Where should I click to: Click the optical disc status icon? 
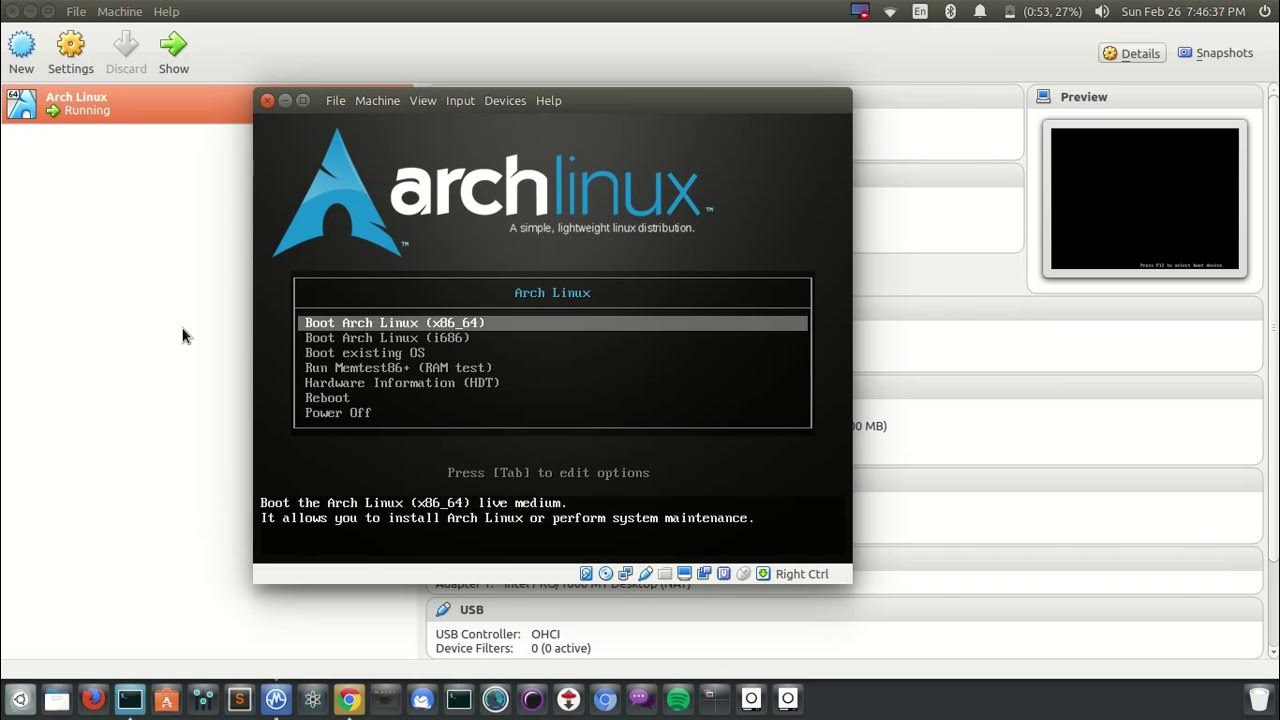pyautogui.click(x=606, y=574)
